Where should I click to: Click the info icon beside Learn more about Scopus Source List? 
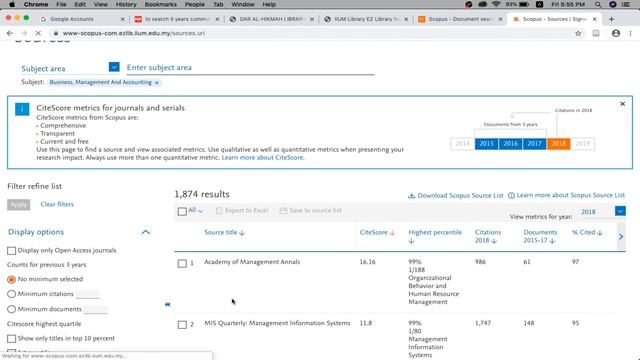click(511, 196)
